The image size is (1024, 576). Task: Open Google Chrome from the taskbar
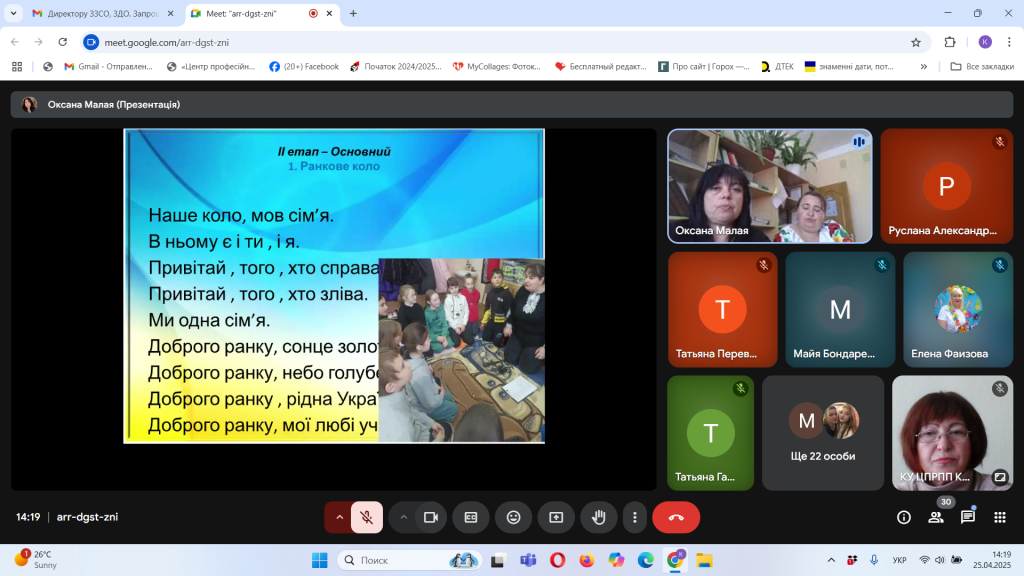(675, 560)
